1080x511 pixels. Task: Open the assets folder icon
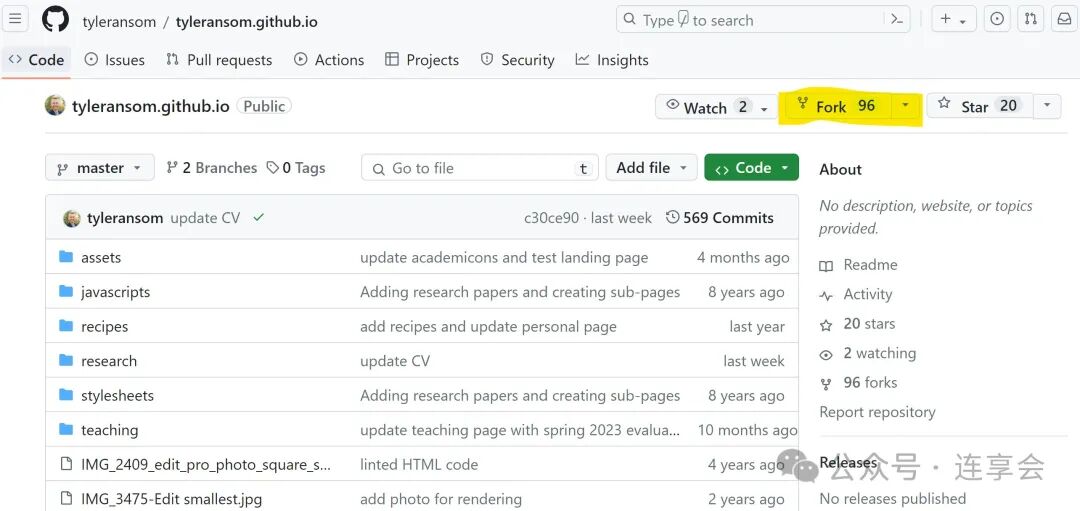coord(66,257)
